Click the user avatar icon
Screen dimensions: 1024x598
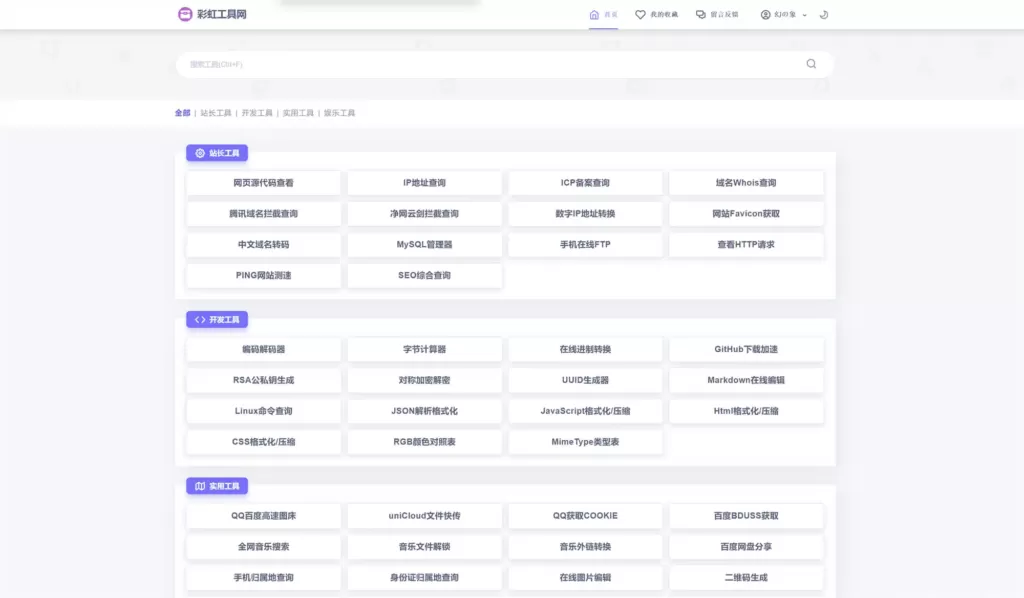click(766, 15)
